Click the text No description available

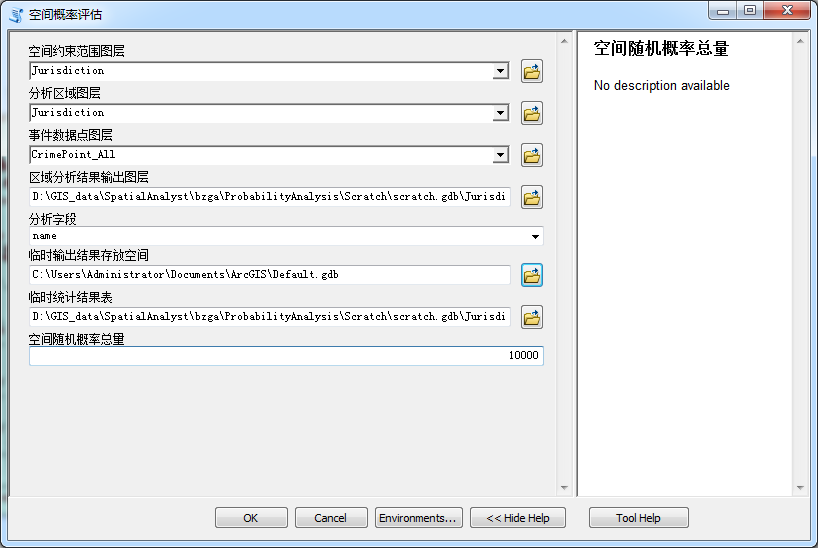click(661, 86)
